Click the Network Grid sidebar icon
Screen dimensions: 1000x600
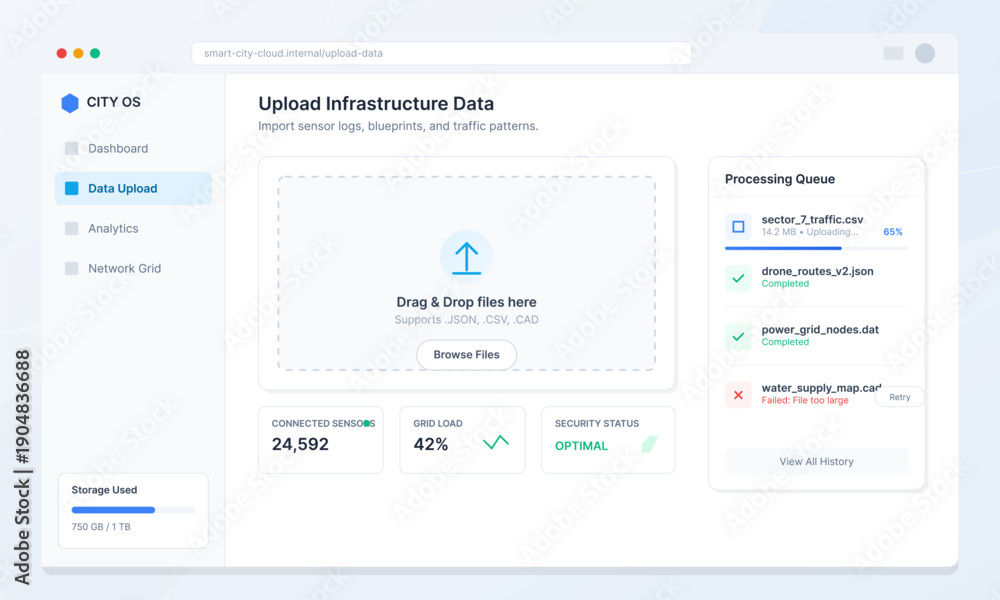pyautogui.click(x=71, y=268)
